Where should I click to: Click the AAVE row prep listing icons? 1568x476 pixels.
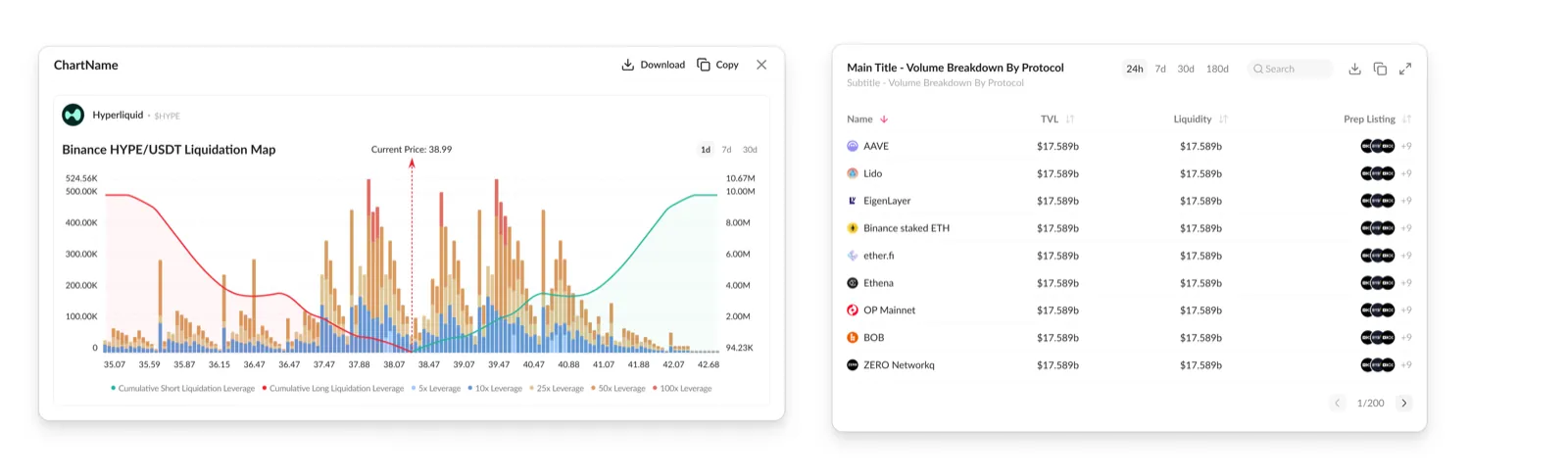pos(1377,146)
